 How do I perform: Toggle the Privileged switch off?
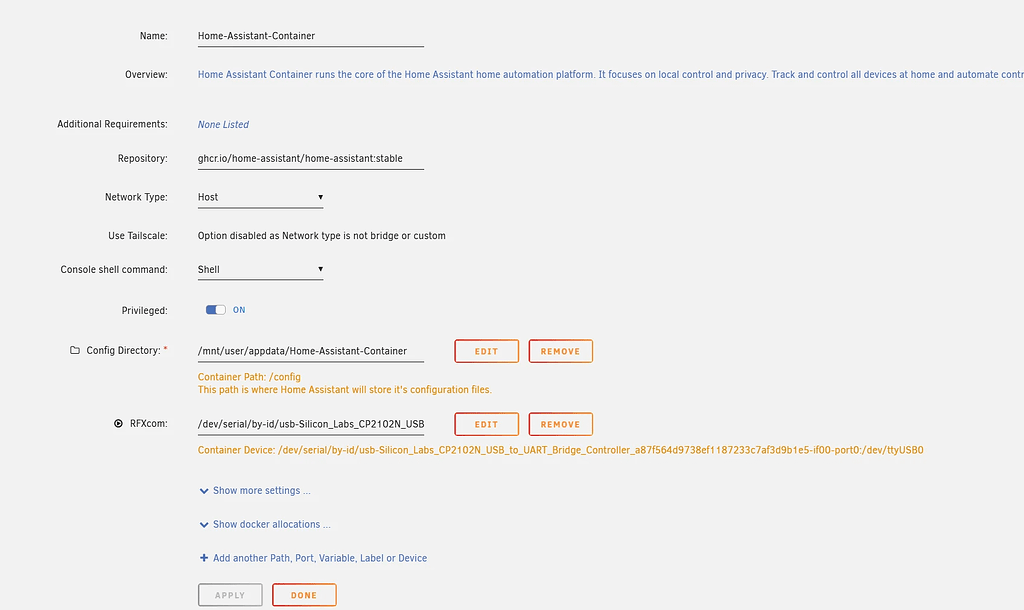coord(214,310)
